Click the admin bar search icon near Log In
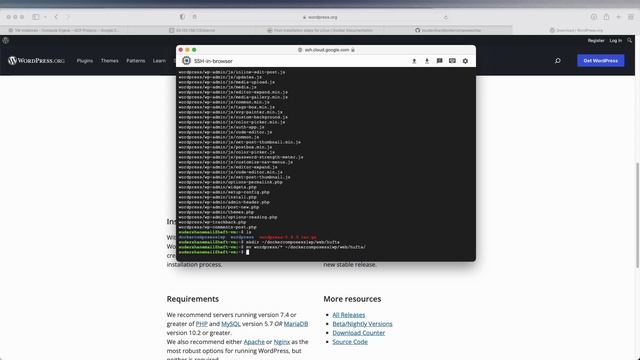The height and width of the screenshot is (360, 640). (x=630, y=40)
